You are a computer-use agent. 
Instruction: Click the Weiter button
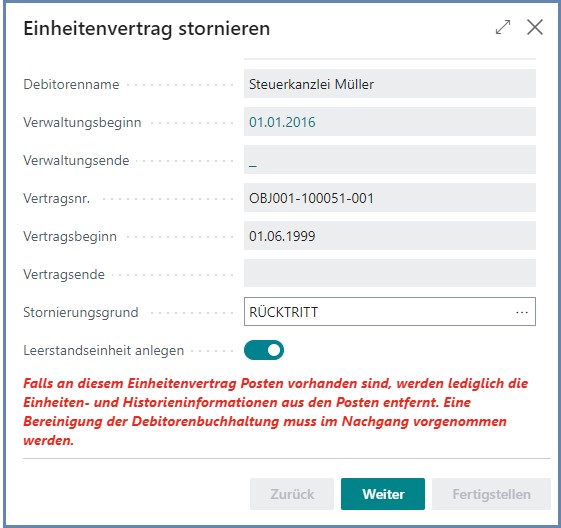coord(383,494)
